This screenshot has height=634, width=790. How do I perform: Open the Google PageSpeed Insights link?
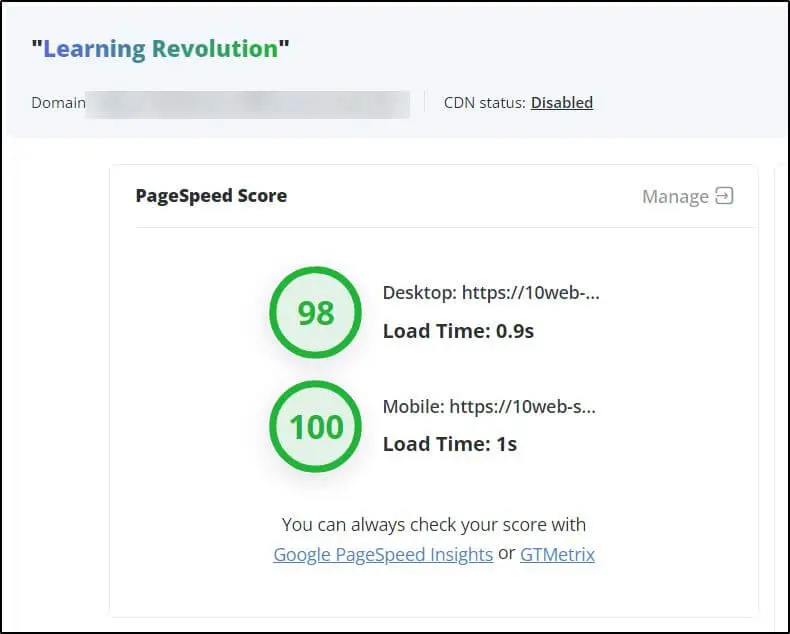click(383, 554)
